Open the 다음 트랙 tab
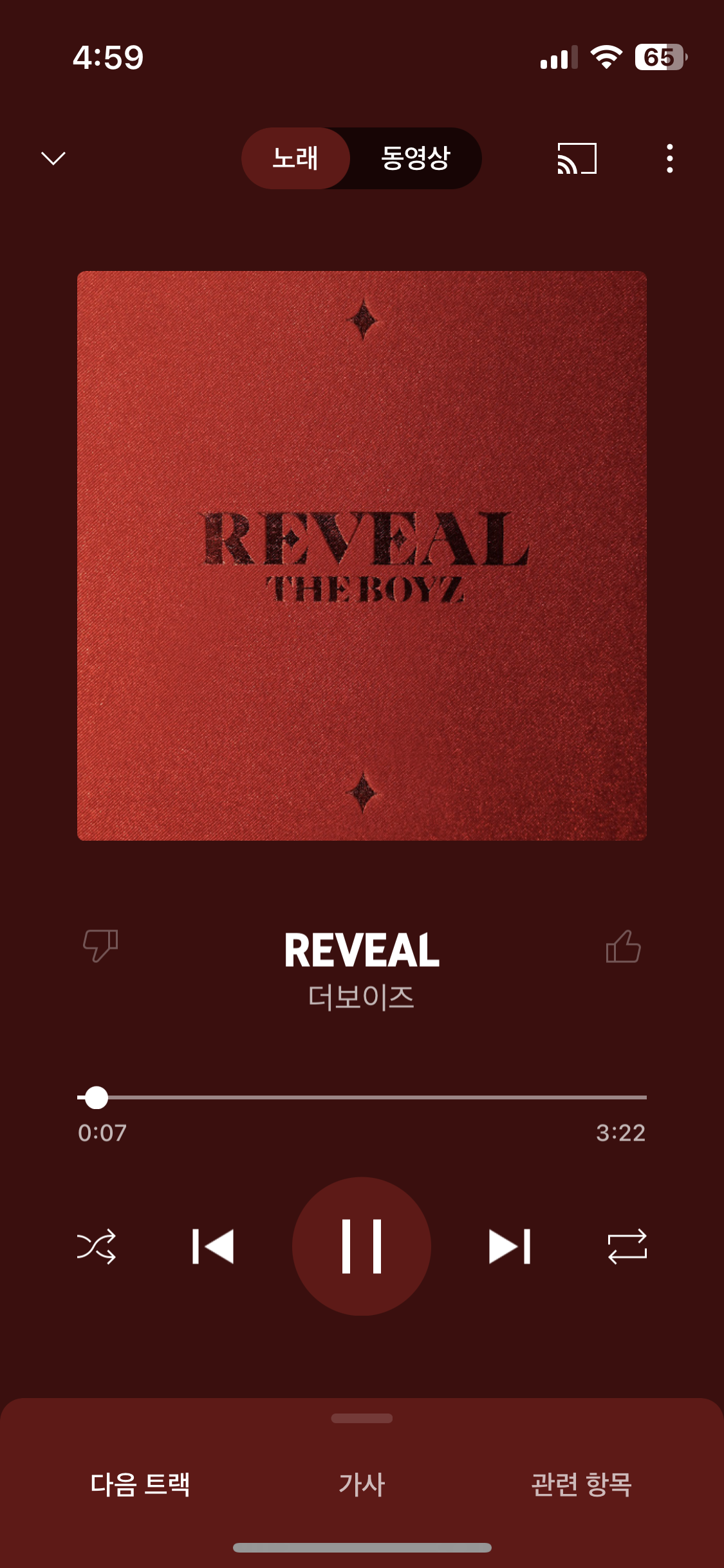The height and width of the screenshot is (1568, 724). click(x=140, y=1484)
